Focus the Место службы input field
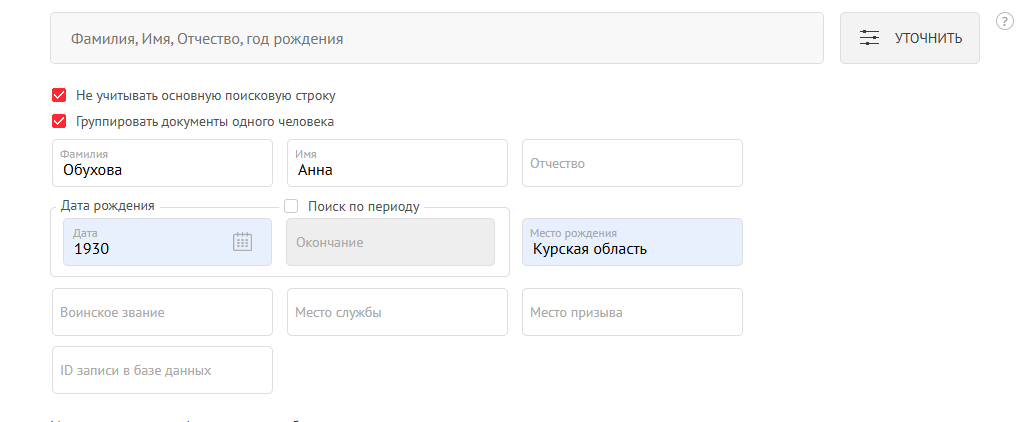Viewport: 1031px width, 422px height. pyautogui.click(x=397, y=312)
